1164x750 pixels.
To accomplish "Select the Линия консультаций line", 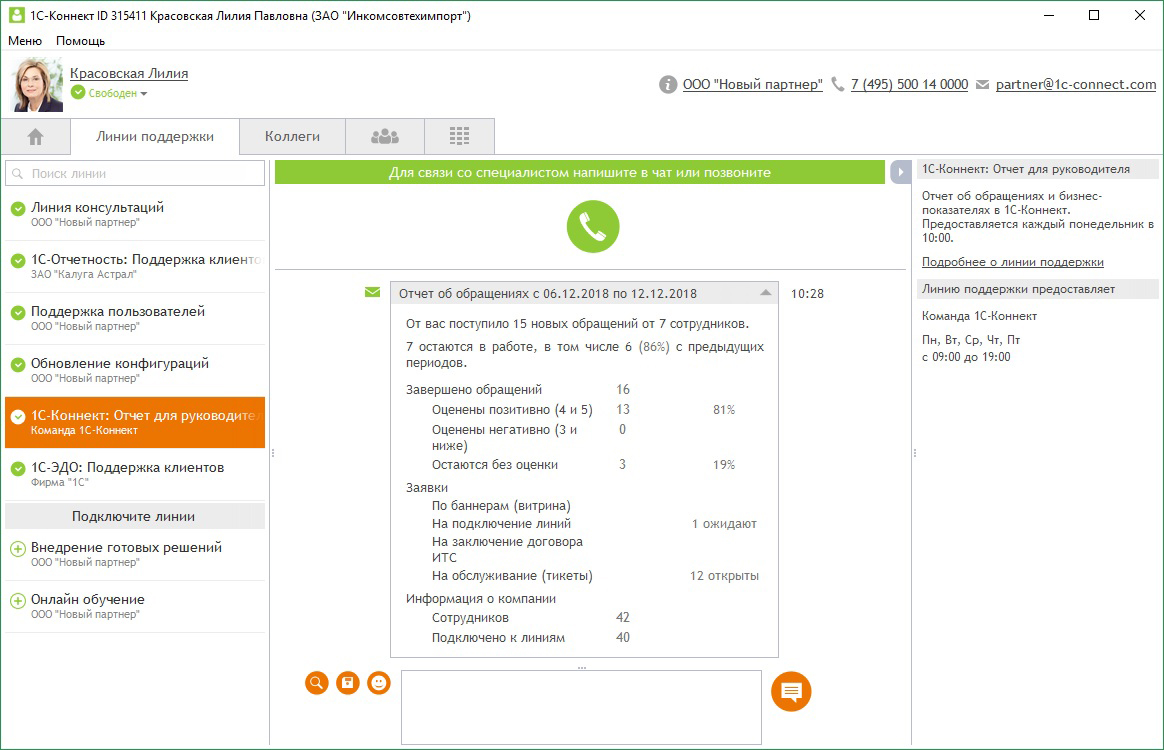I will [134, 215].
